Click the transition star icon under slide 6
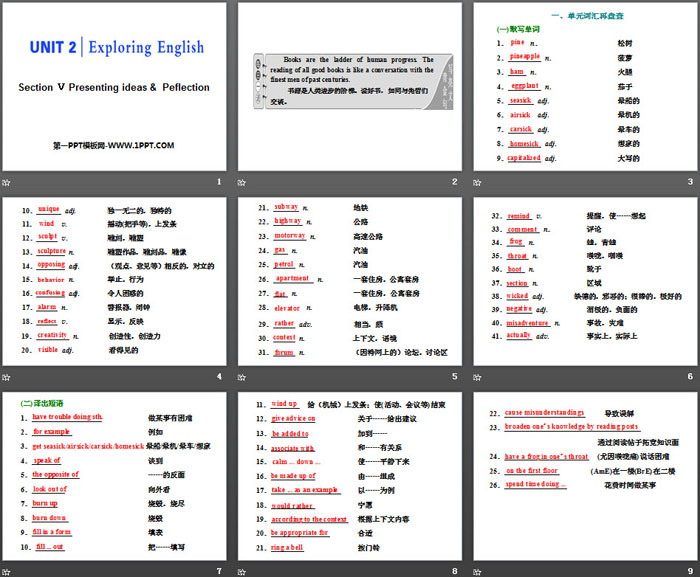The image size is (700, 577). [478, 376]
